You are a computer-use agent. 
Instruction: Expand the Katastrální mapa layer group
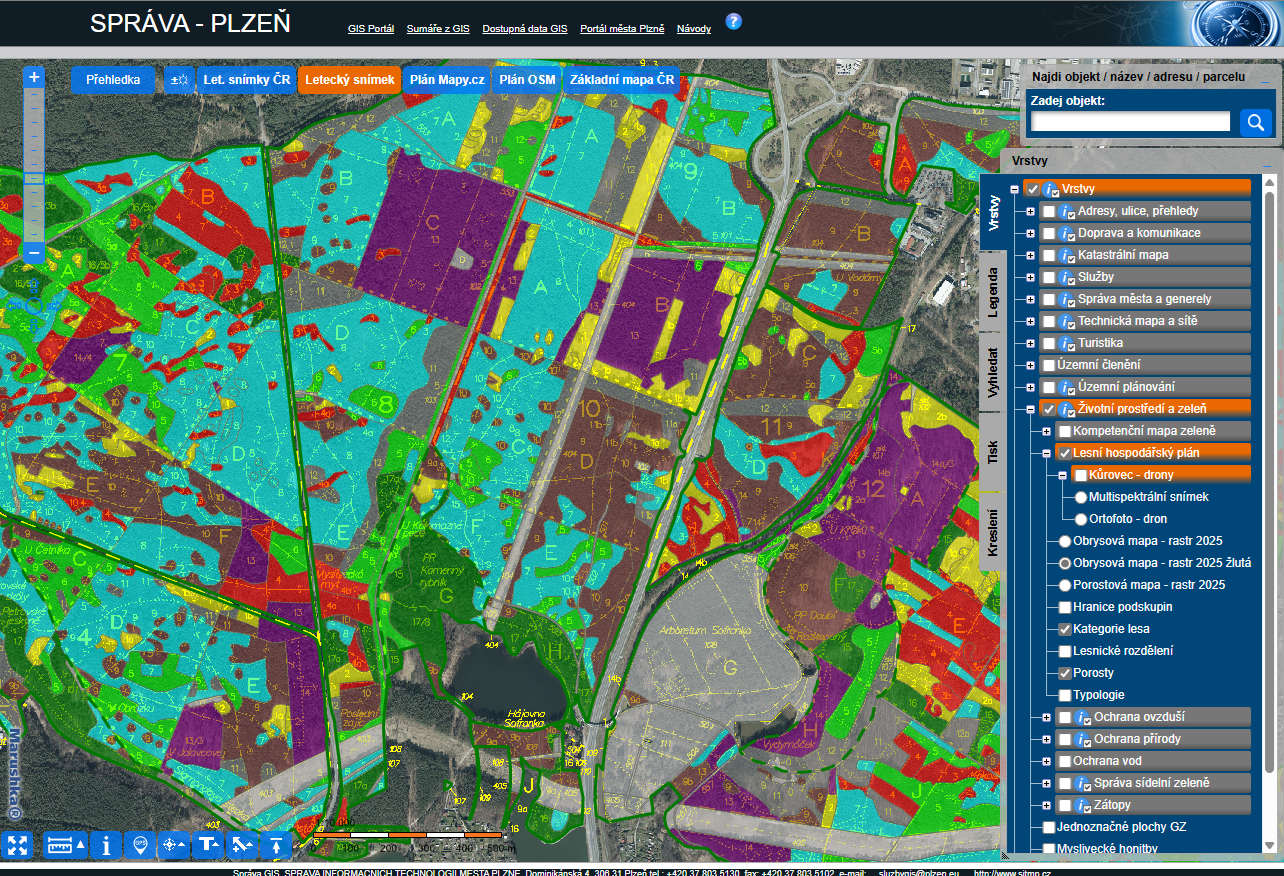point(1030,255)
